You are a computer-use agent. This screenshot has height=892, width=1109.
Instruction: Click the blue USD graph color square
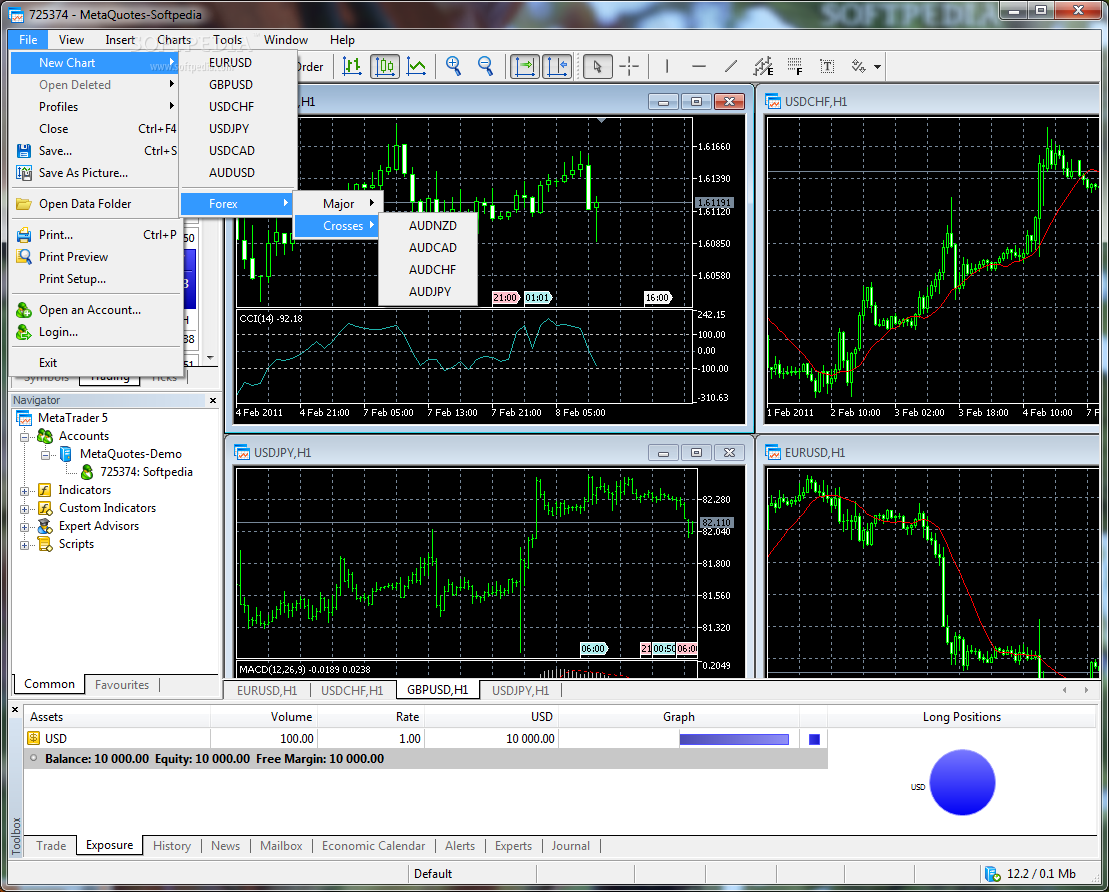coord(814,739)
